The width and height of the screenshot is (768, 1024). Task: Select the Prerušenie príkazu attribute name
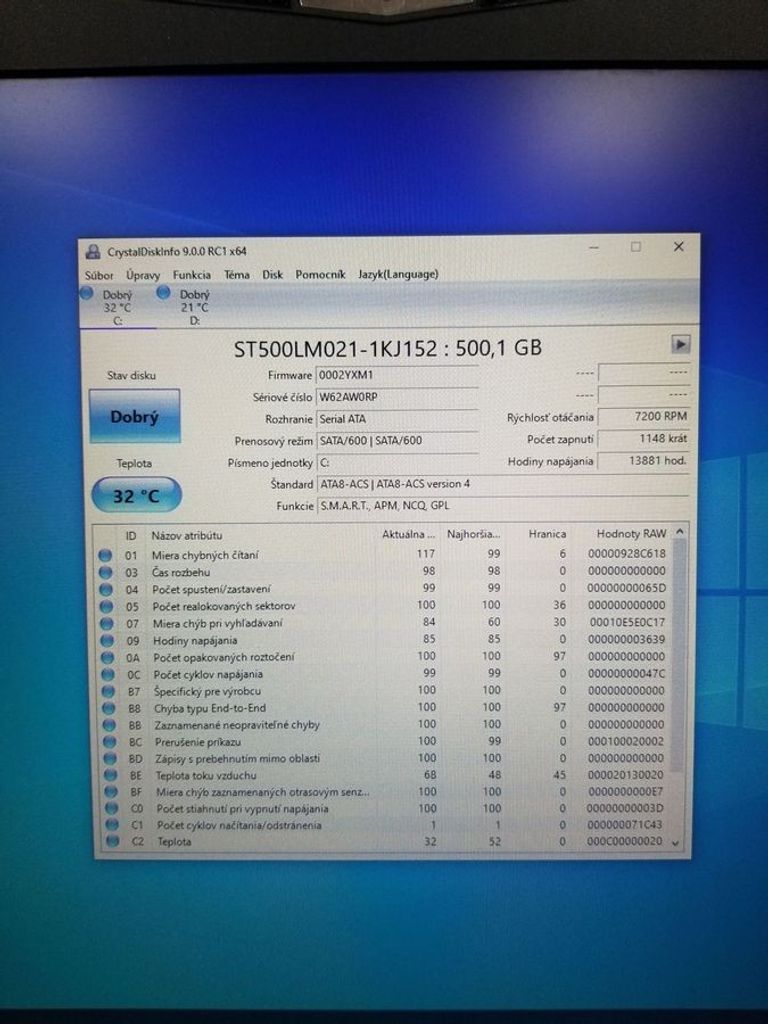[x=198, y=742]
